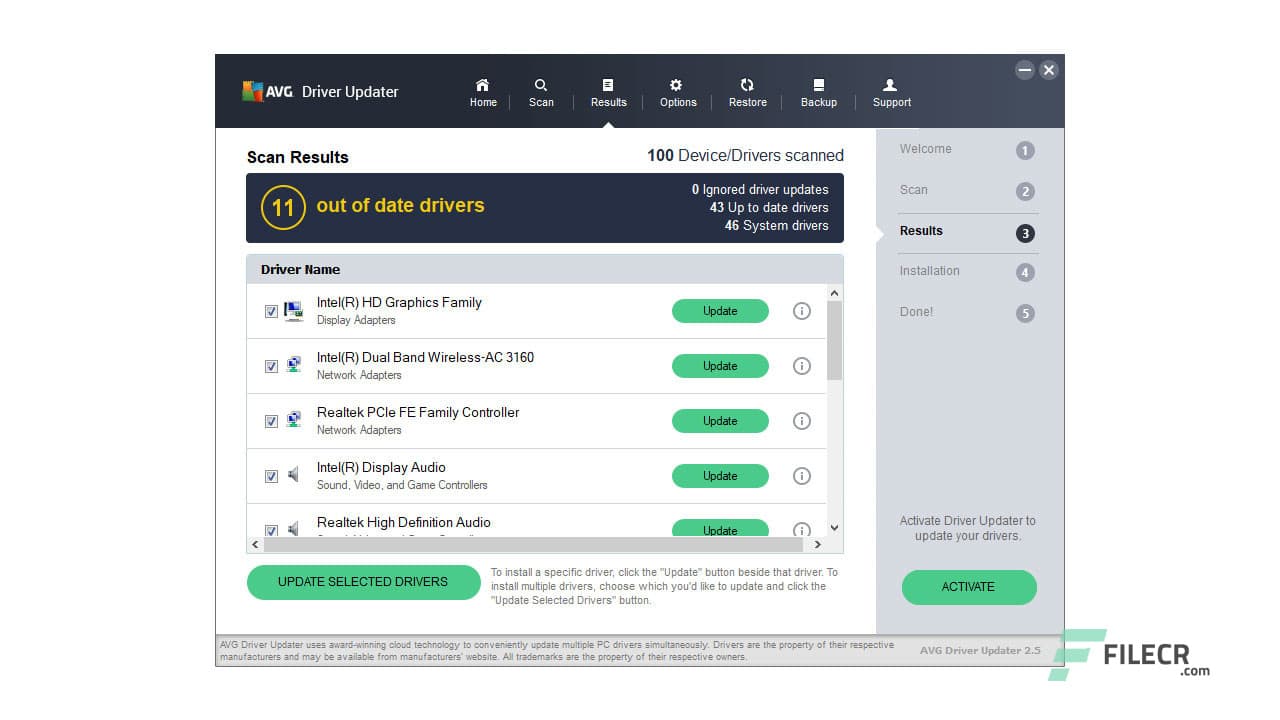
Task: Switch to the Results tab
Action: (608, 90)
